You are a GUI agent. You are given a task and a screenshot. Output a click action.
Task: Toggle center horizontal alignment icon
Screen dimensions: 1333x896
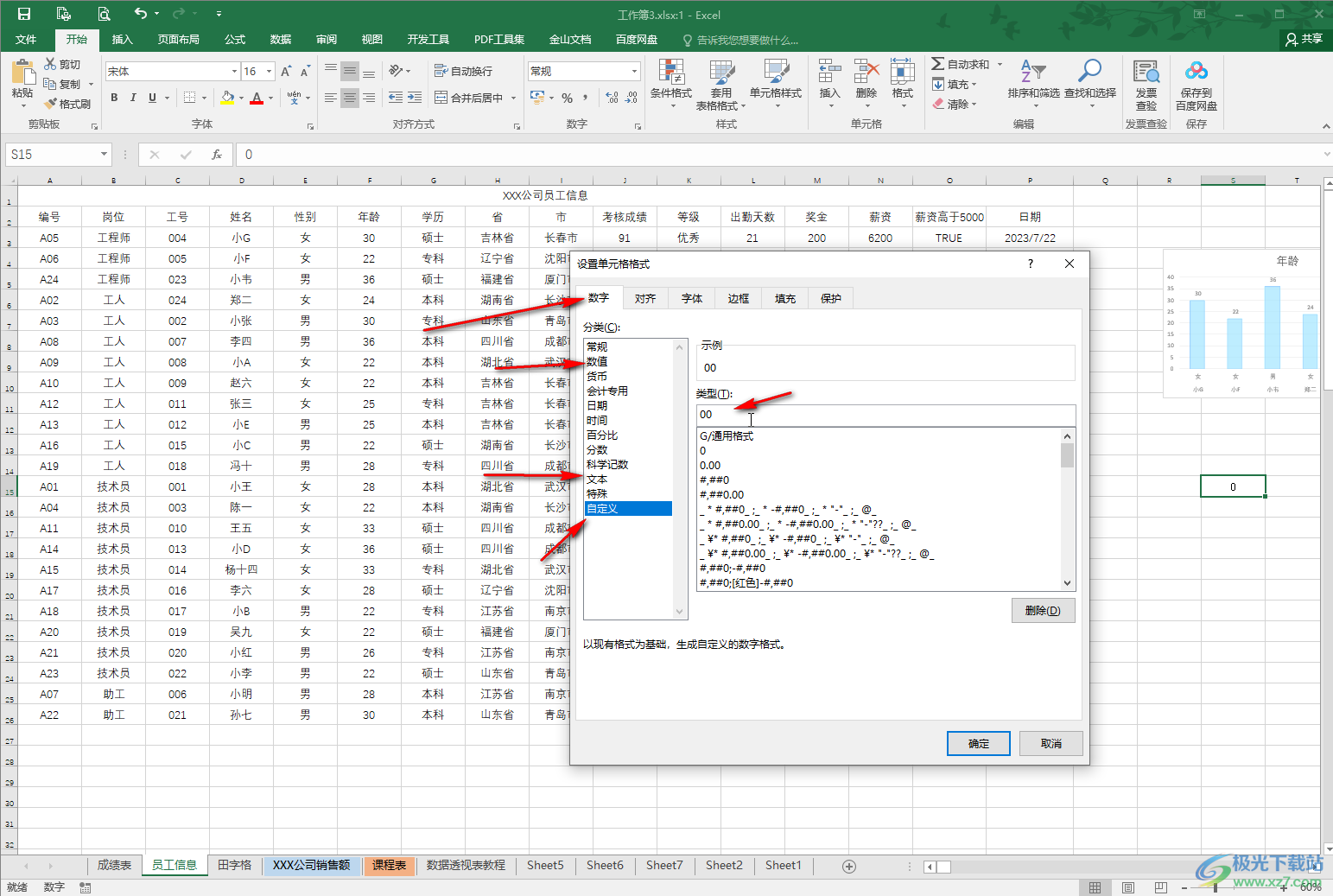point(349,98)
